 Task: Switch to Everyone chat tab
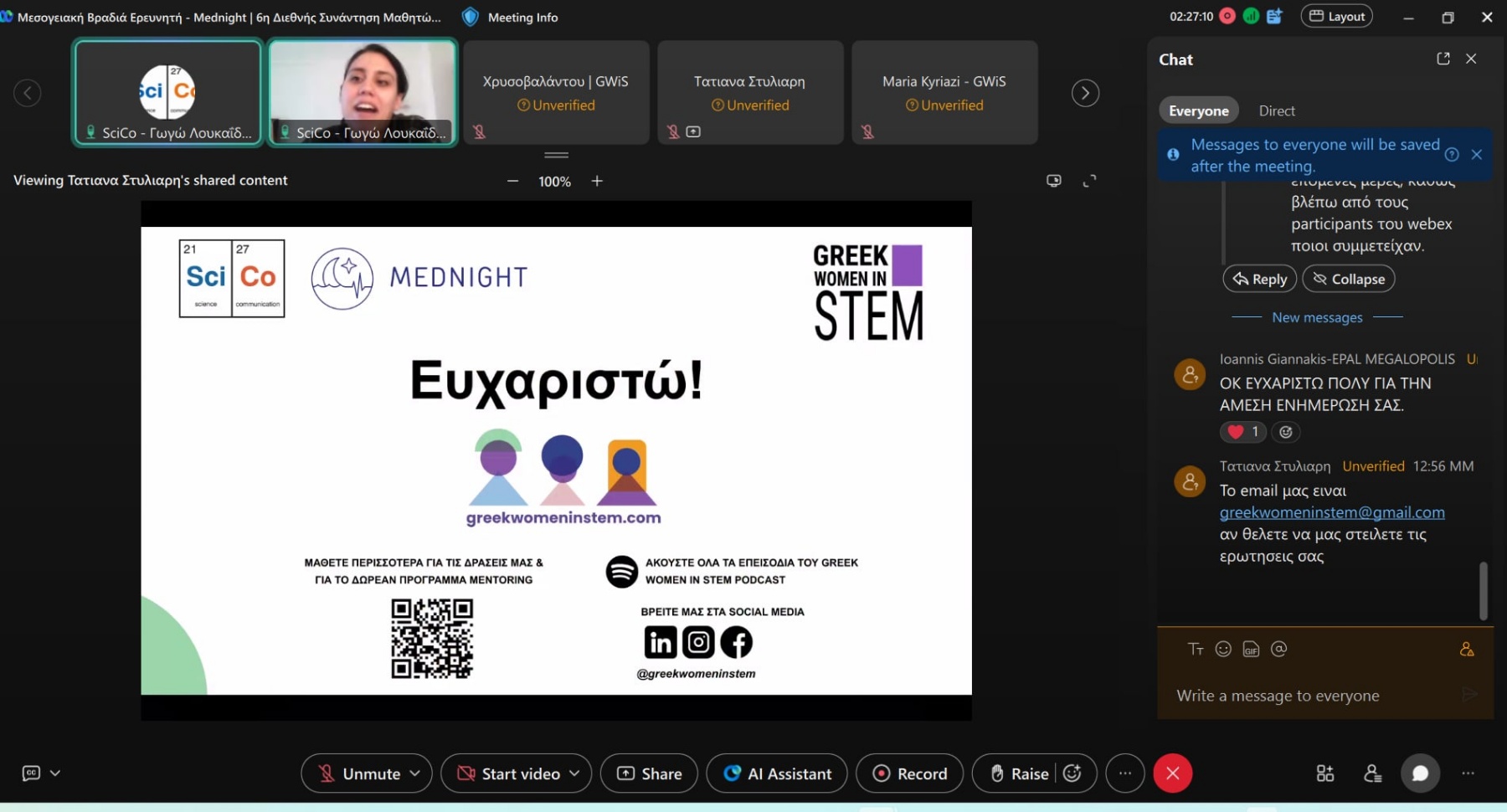coord(1198,110)
